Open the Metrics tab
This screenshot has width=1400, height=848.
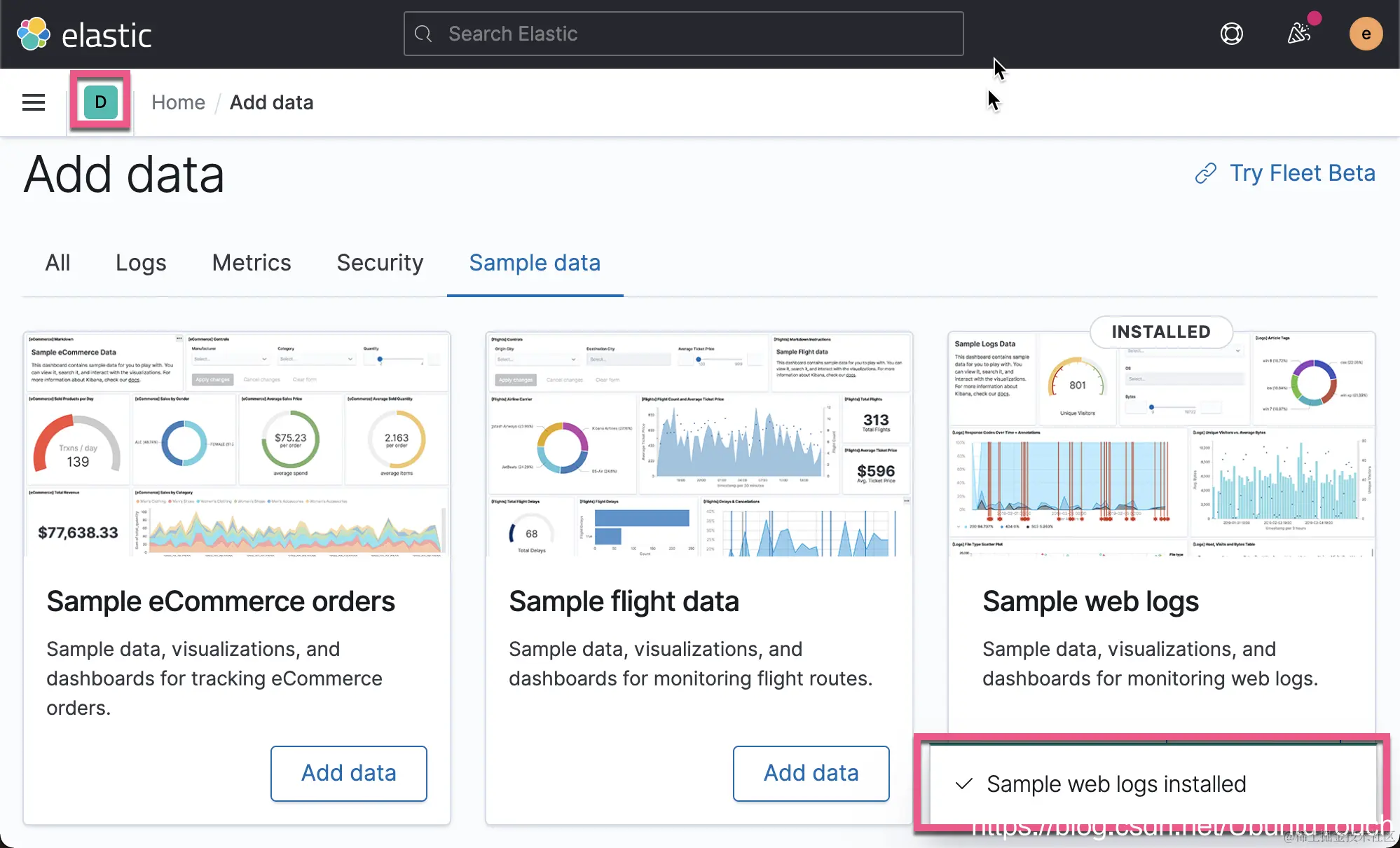(x=252, y=263)
